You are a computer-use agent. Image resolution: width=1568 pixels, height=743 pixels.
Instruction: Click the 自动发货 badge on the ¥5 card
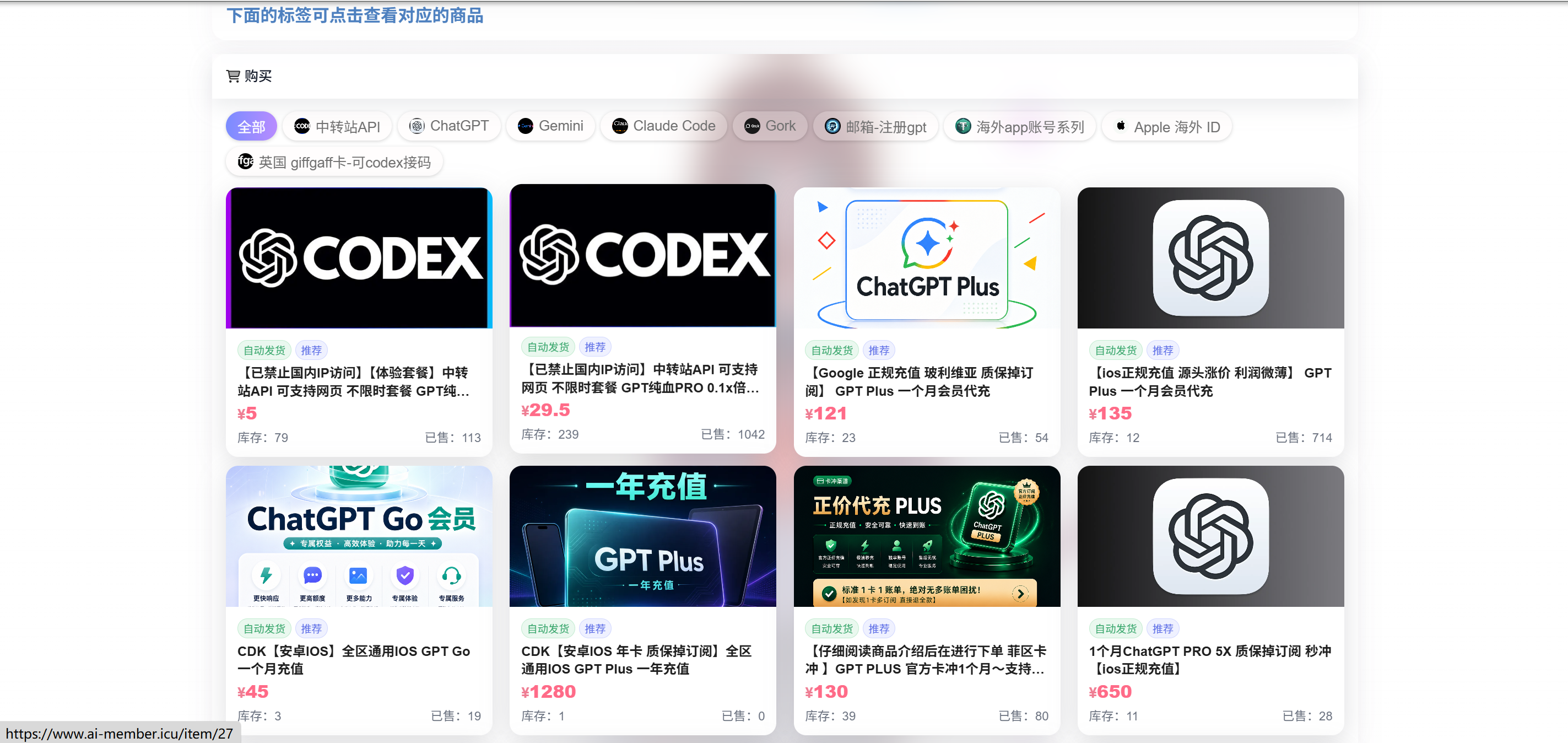pos(264,350)
